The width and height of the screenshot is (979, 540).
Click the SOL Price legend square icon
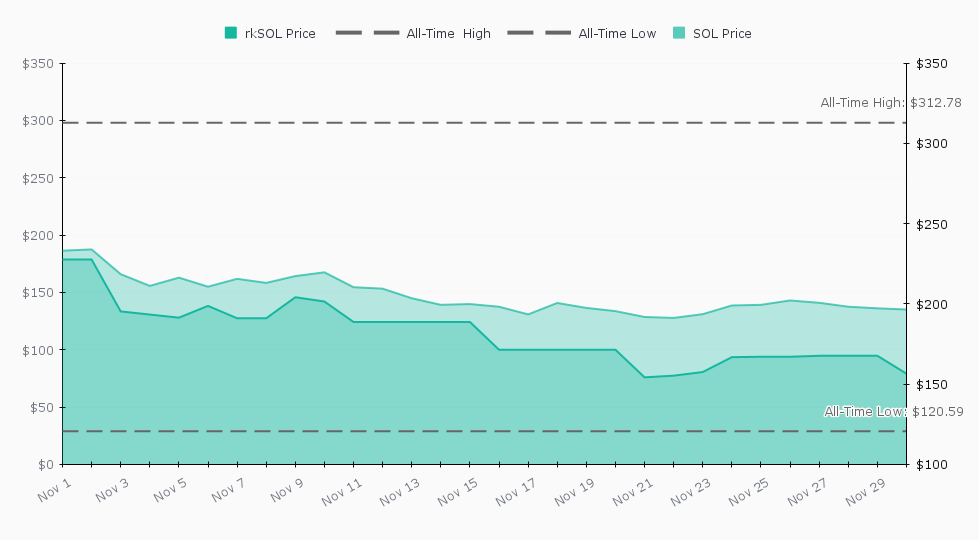coord(679,33)
